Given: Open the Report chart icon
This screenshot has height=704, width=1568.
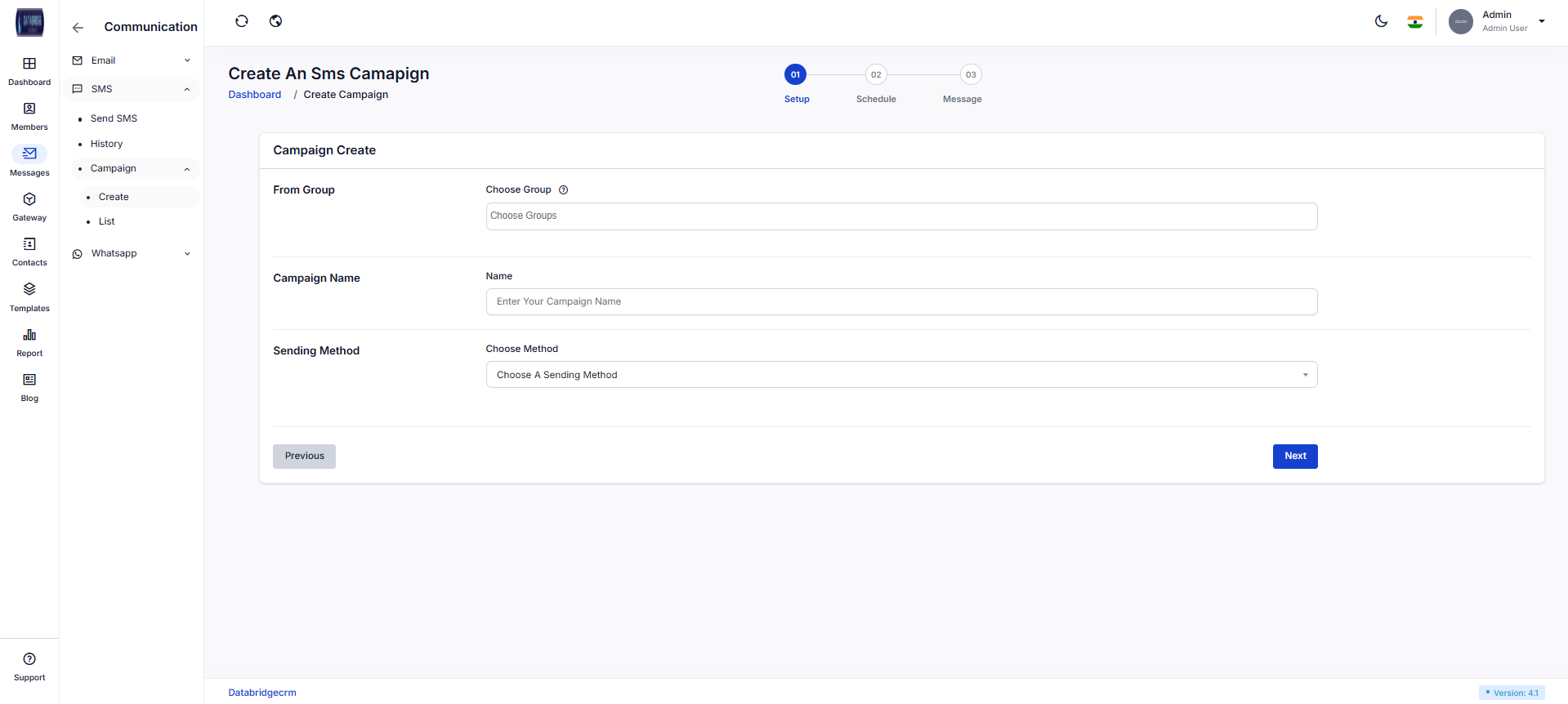Looking at the screenshot, I should click(29, 335).
